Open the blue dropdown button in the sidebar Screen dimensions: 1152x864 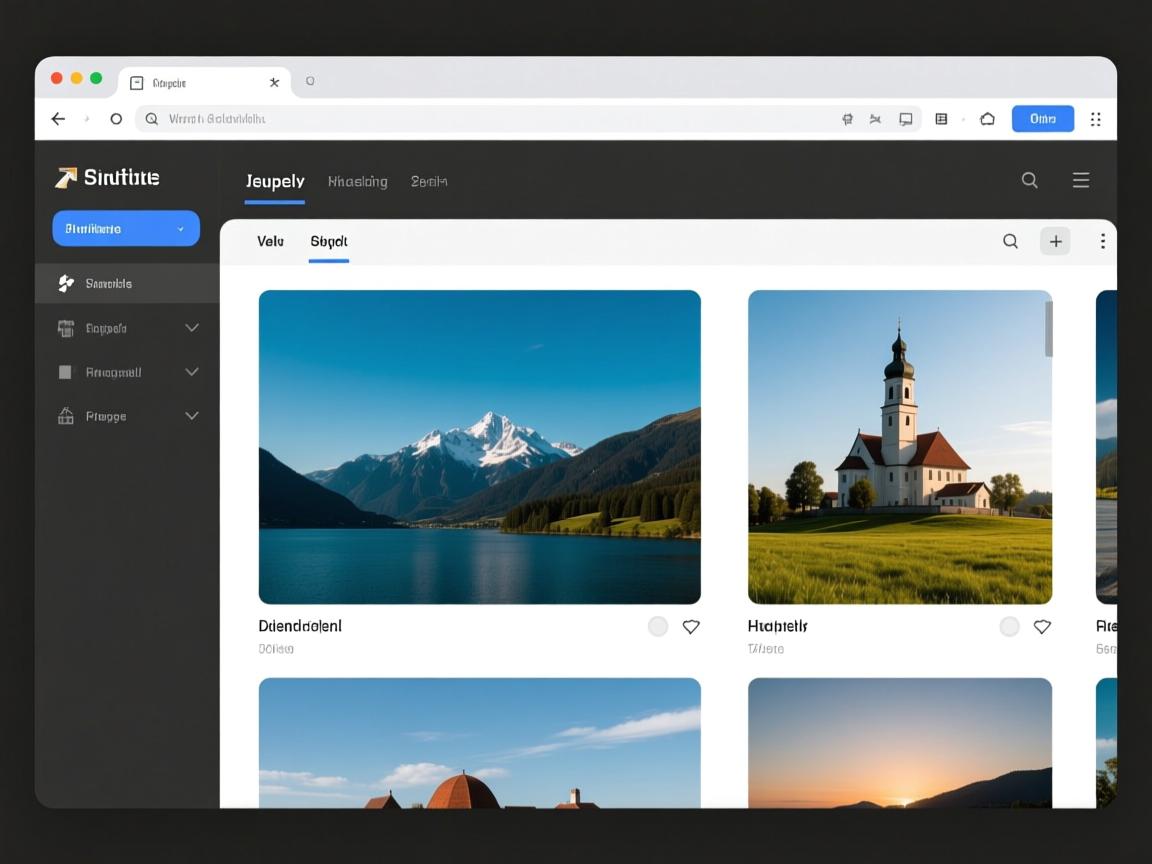tap(126, 229)
